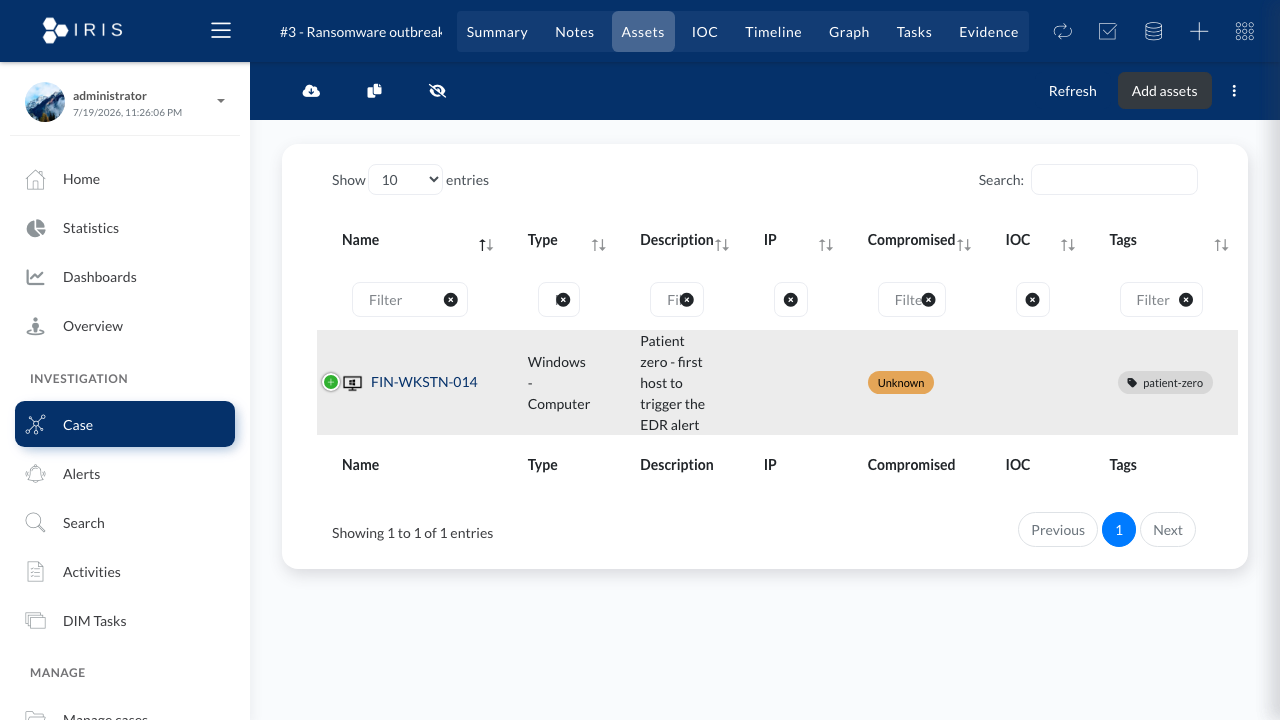
Task: Open Dashboards in sidebar
Action: click(x=125, y=277)
